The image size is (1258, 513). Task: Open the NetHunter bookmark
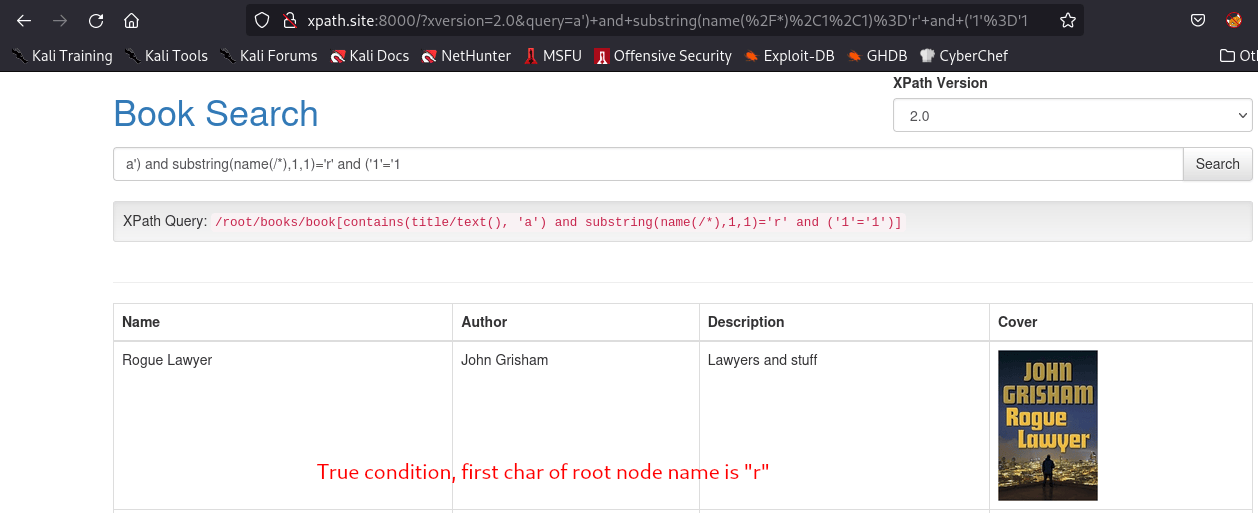pos(466,56)
